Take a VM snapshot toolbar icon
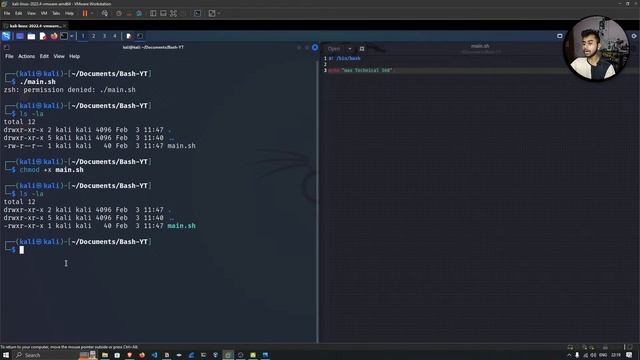 (x=119, y=13)
